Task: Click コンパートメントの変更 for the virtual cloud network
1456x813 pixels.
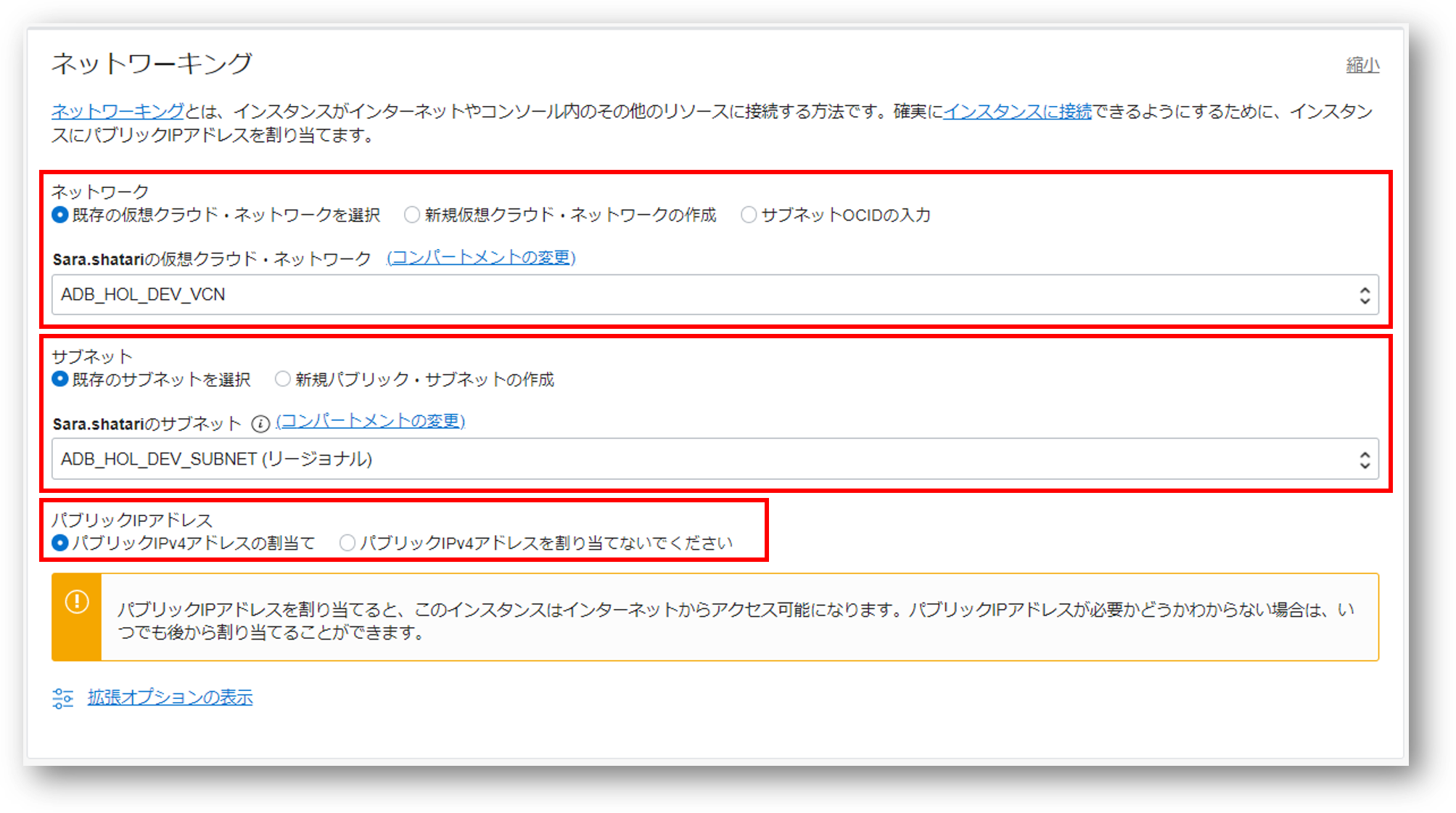Action: coord(481,257)
